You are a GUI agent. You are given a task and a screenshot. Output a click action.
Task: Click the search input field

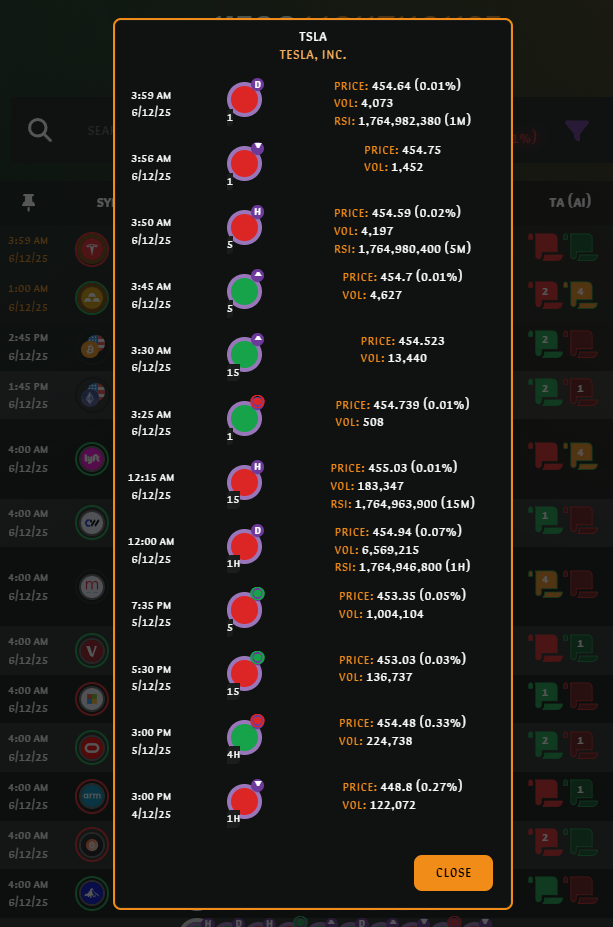tap(100, 130)
